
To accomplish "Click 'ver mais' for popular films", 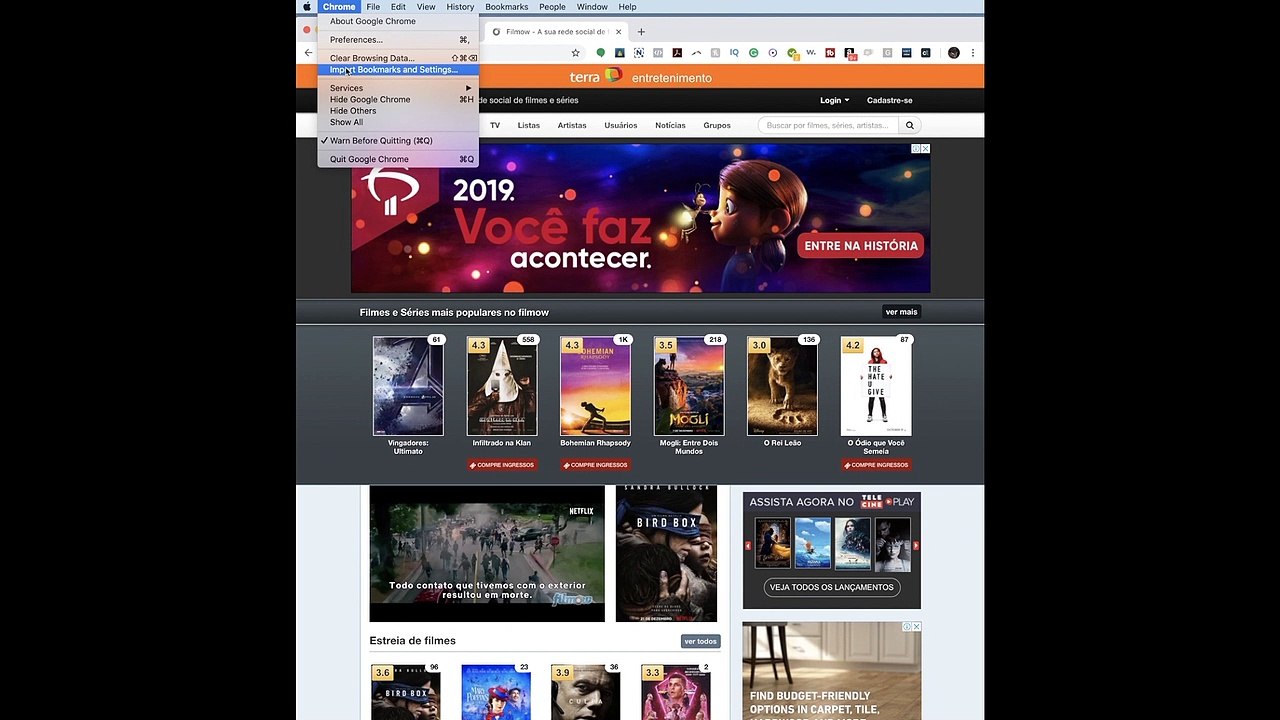I will pos(901,312).
